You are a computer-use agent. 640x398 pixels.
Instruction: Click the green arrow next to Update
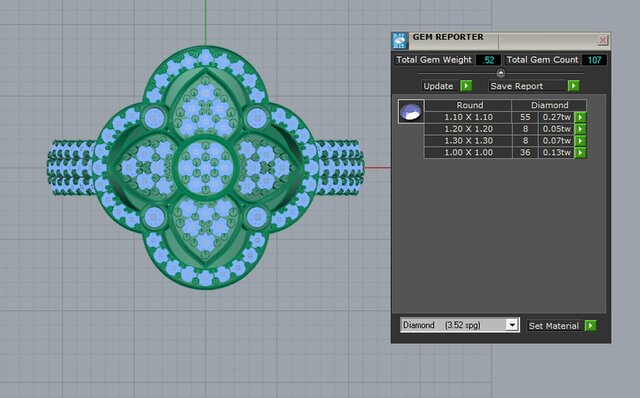pos(466,86)
